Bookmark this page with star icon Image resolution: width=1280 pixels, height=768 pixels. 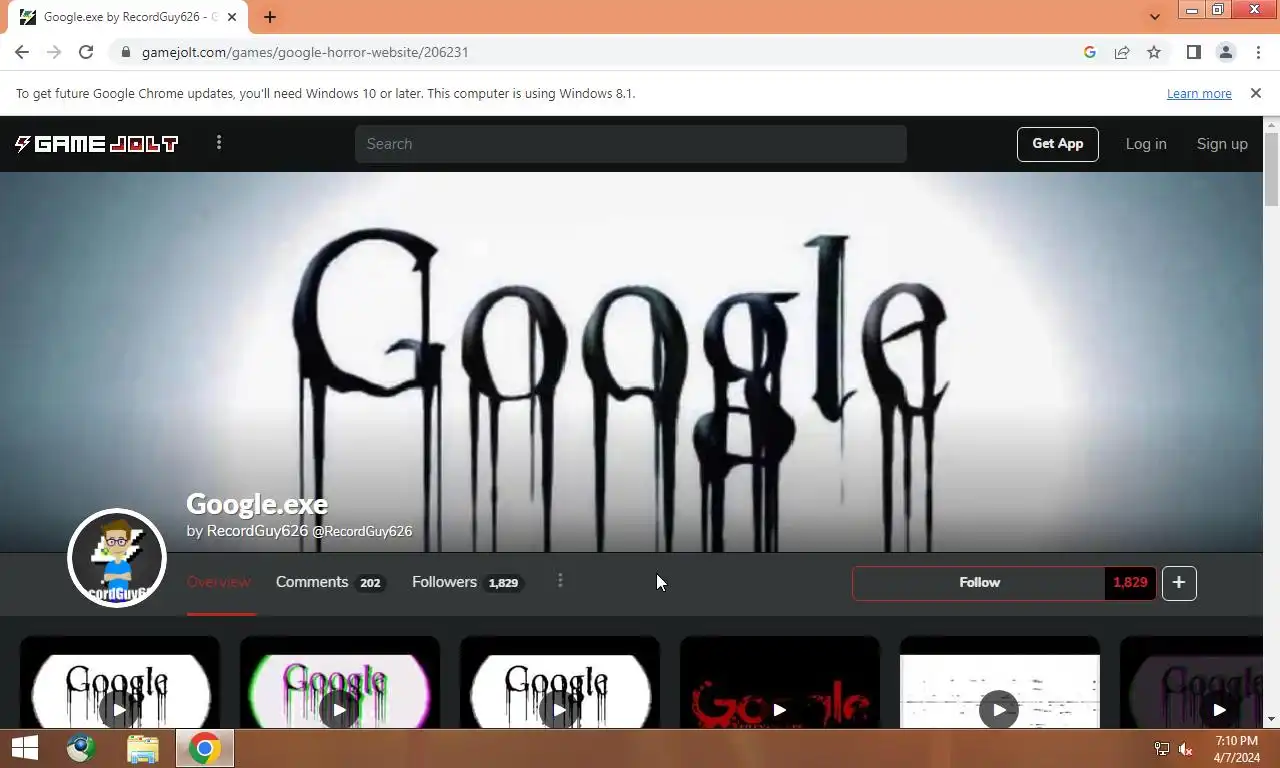tap(1154, 52)
